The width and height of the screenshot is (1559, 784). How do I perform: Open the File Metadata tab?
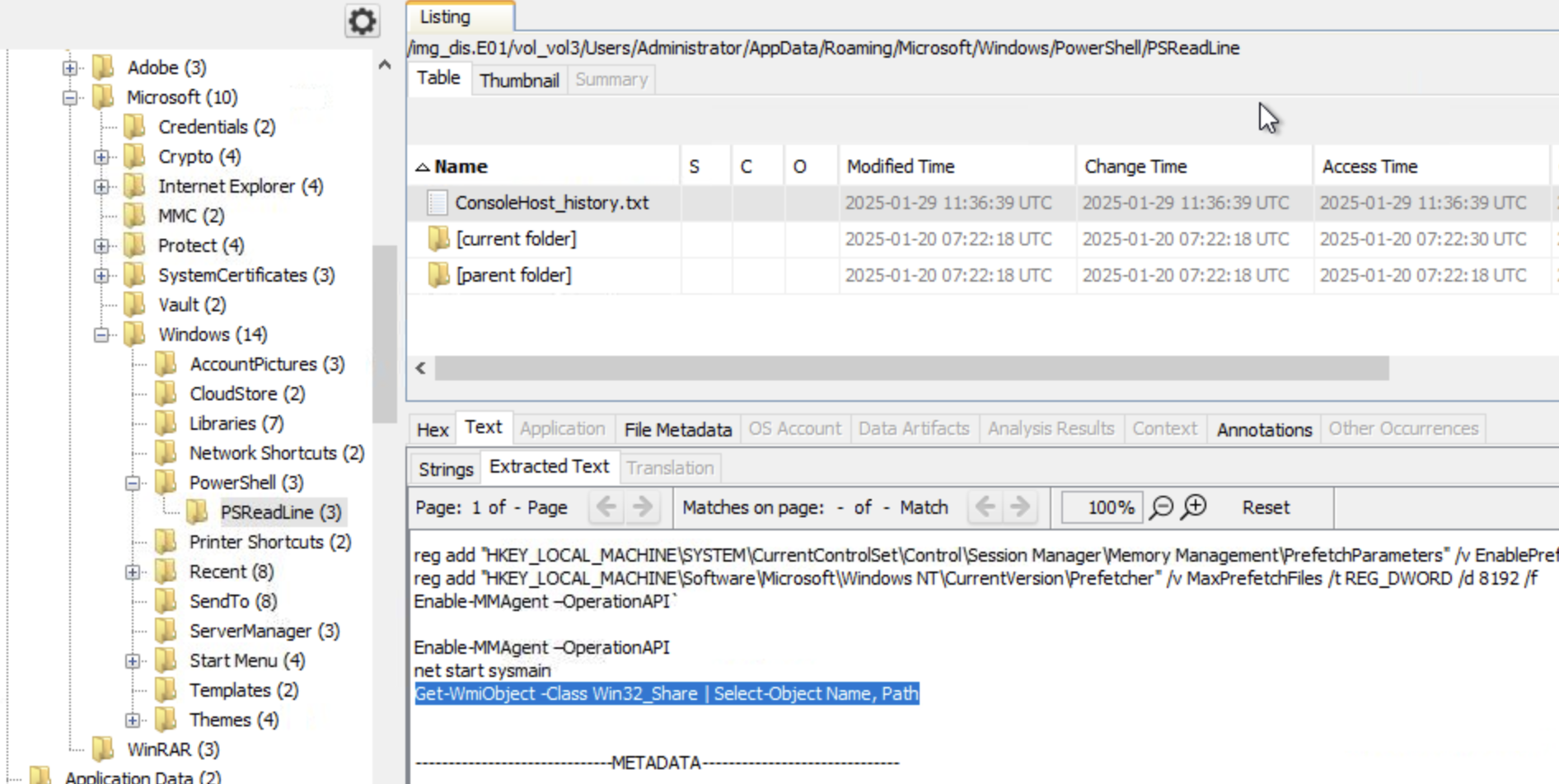(676, 428)
